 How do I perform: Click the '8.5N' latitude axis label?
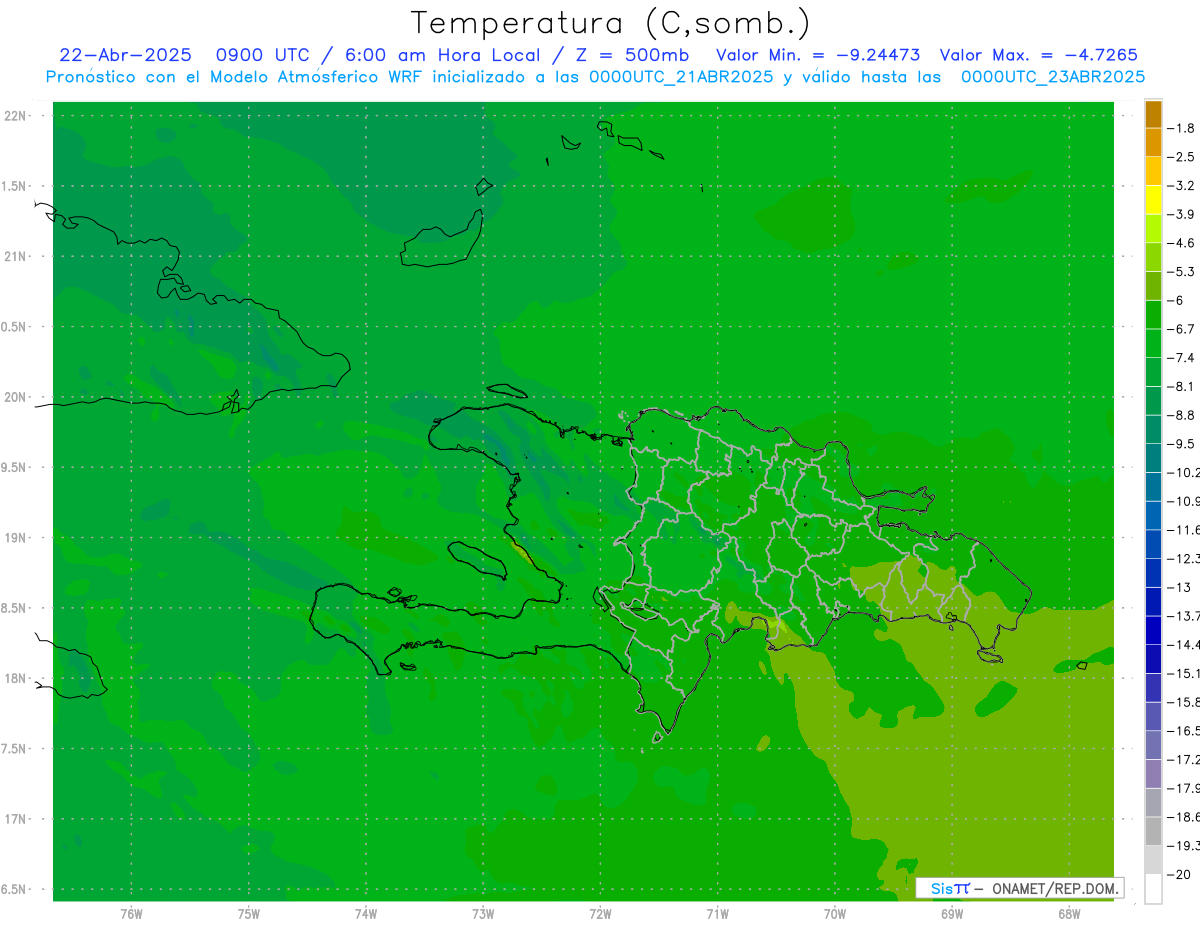15,608
